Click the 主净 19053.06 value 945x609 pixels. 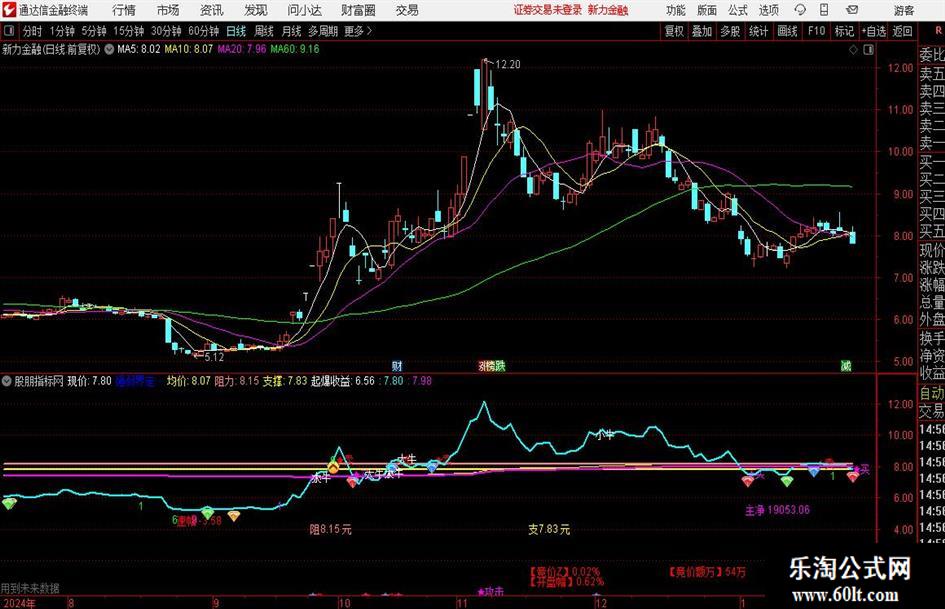[777, 510]
